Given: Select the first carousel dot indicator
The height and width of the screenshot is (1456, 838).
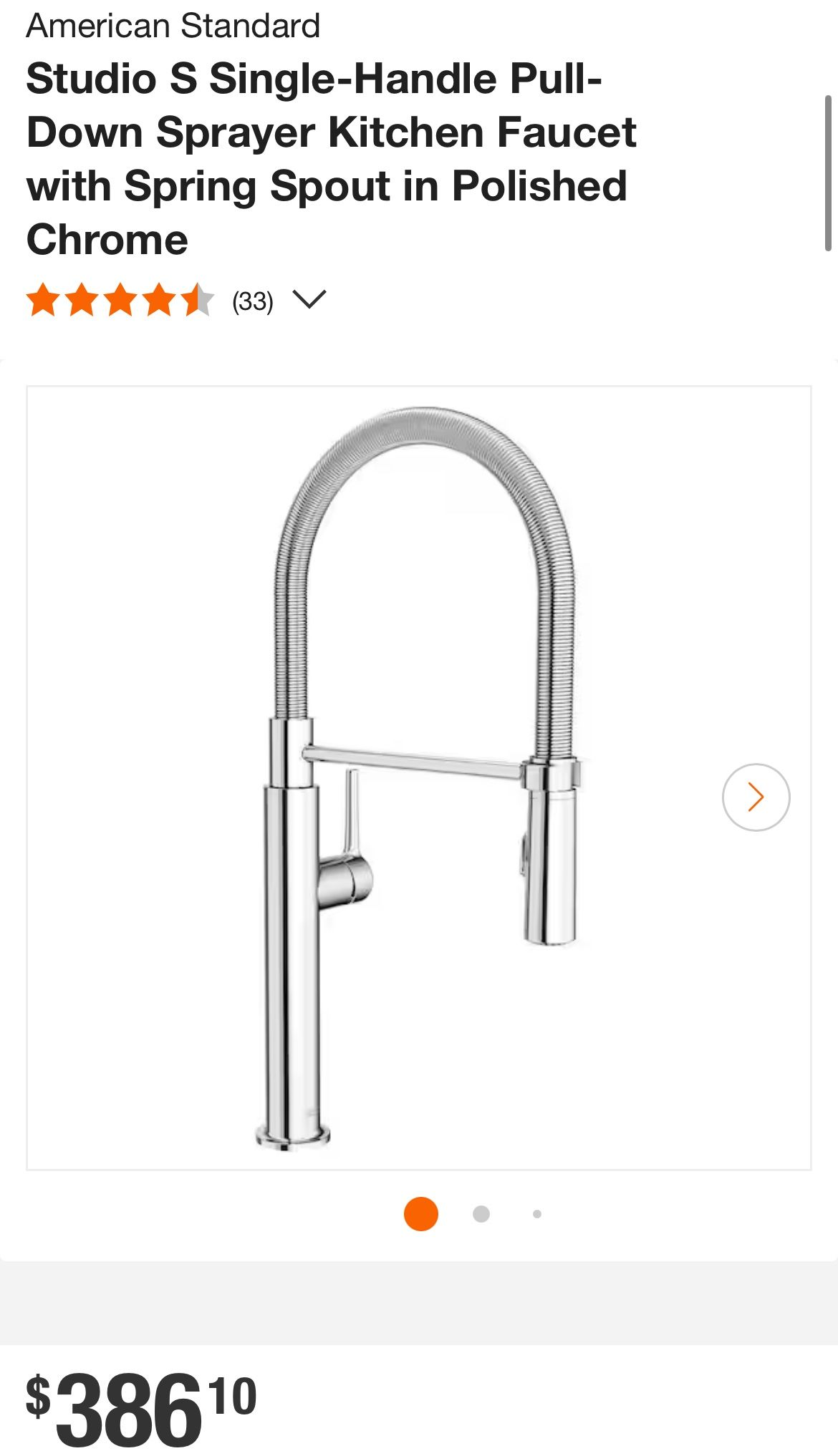Looking at the screenshot, I should point(421,1213).
